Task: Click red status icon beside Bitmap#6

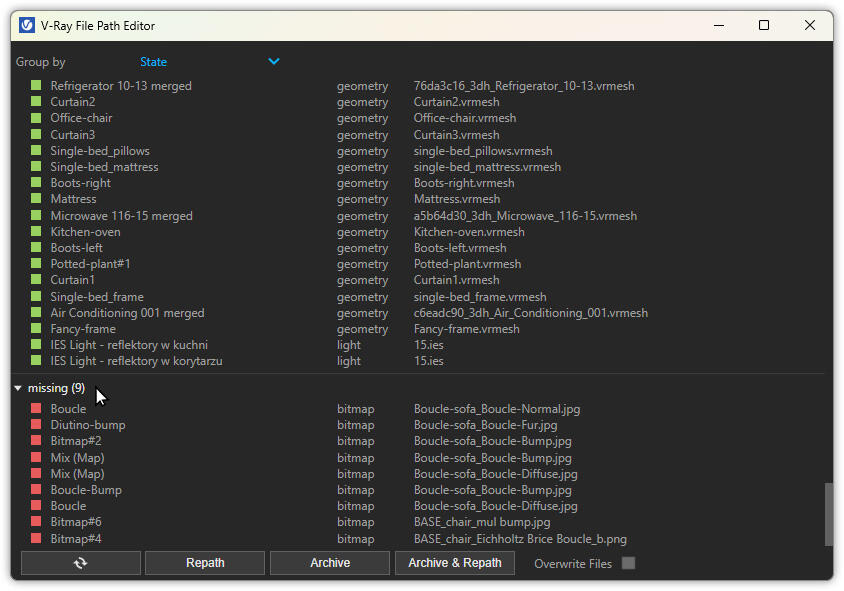Action: pyautogui.click(x=36, y=522)
